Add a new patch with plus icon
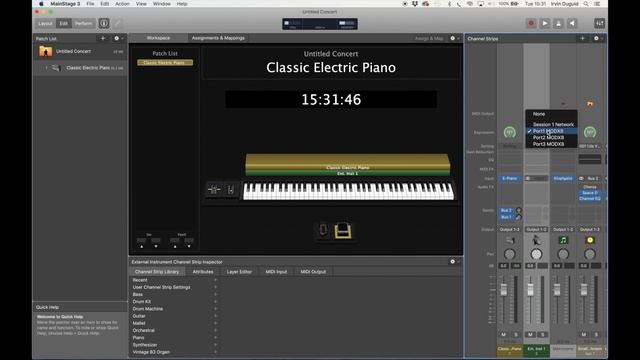Viewport: 640px width, 360px height. point(103,38)
